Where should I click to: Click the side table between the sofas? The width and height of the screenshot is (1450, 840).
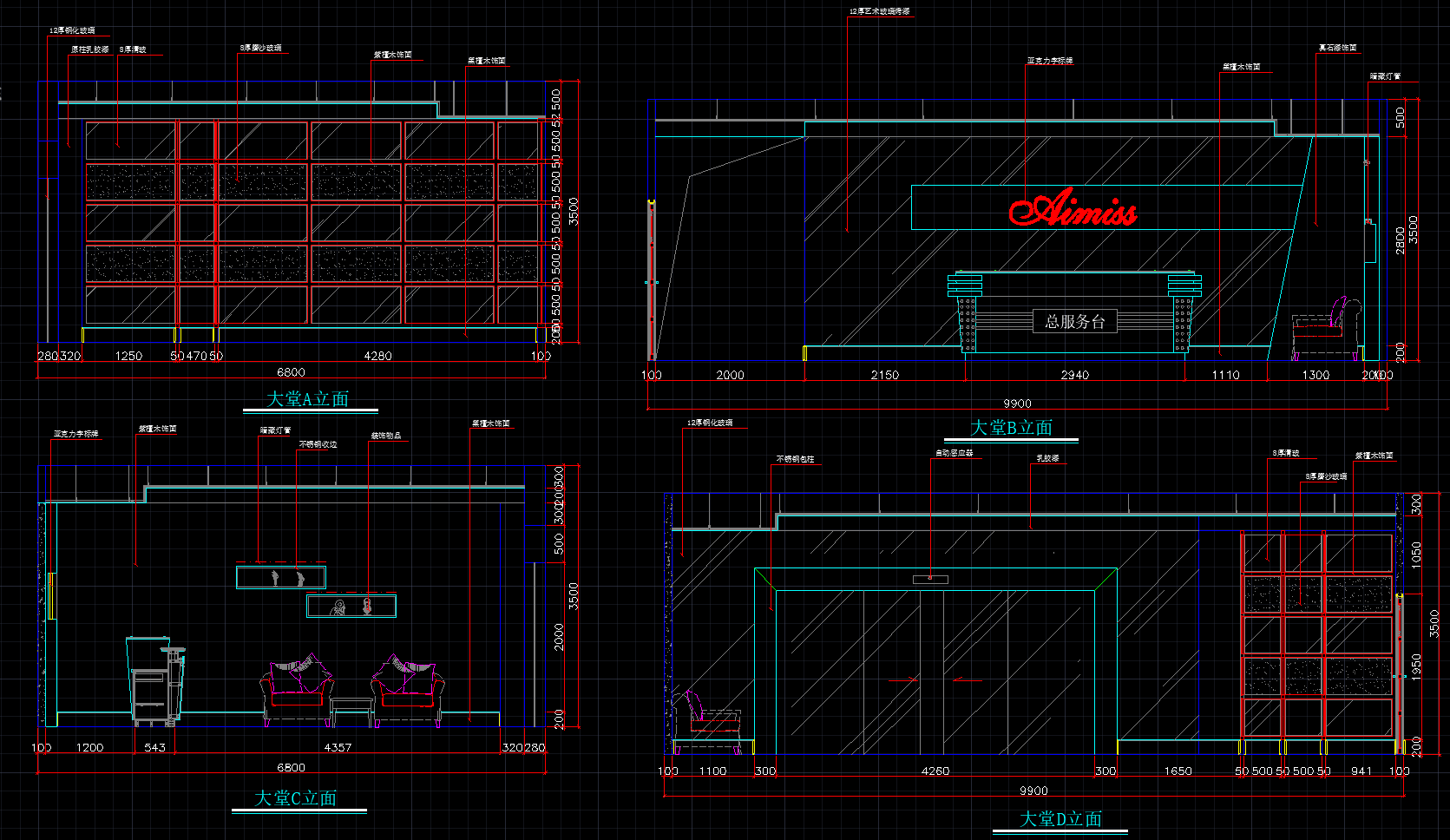click(351, 710)
